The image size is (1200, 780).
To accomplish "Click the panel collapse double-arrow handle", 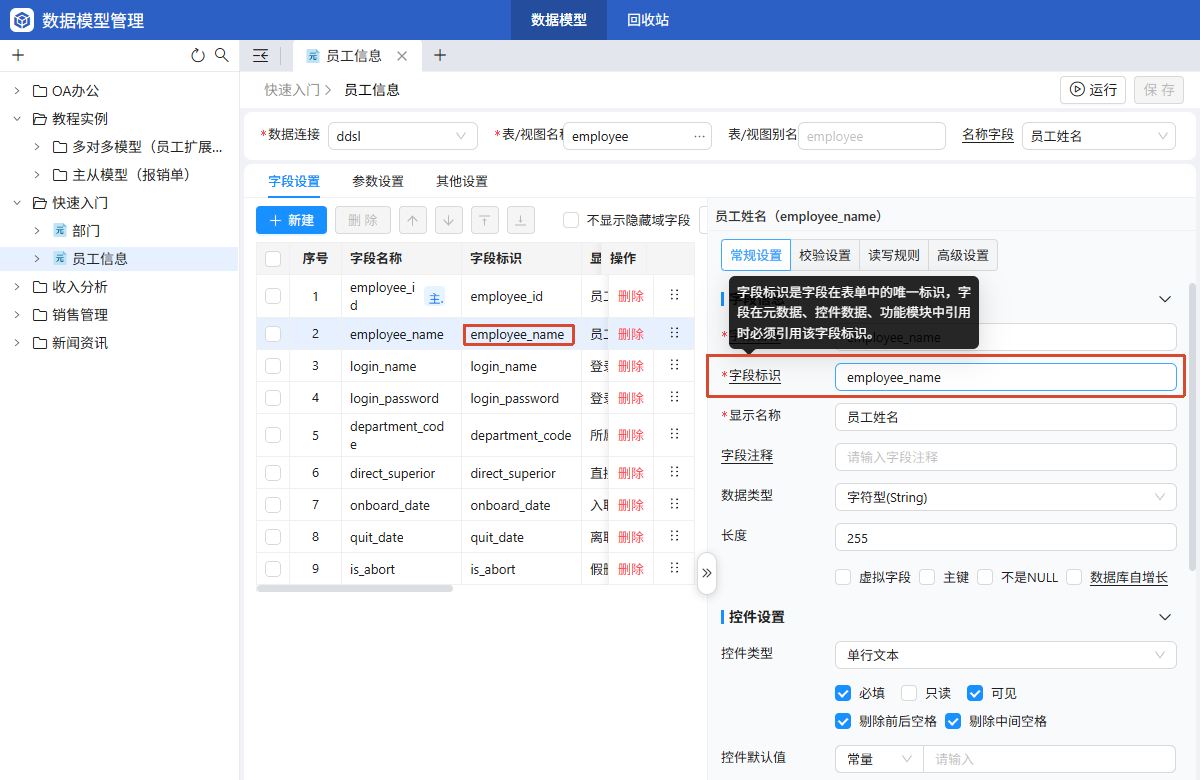I will click(x=707, y=573).
